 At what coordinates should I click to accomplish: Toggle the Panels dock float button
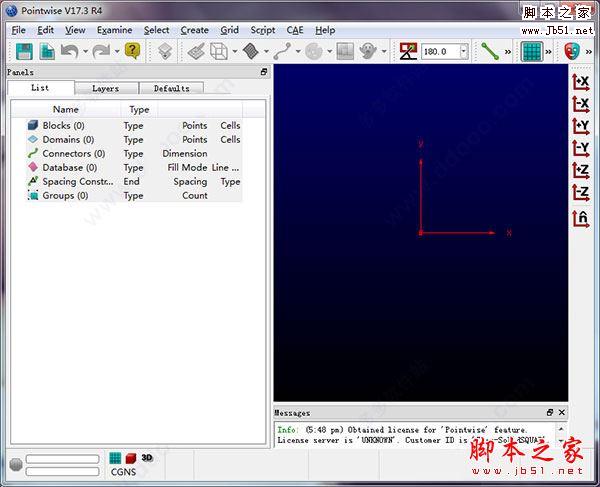[x=264, y=72]
